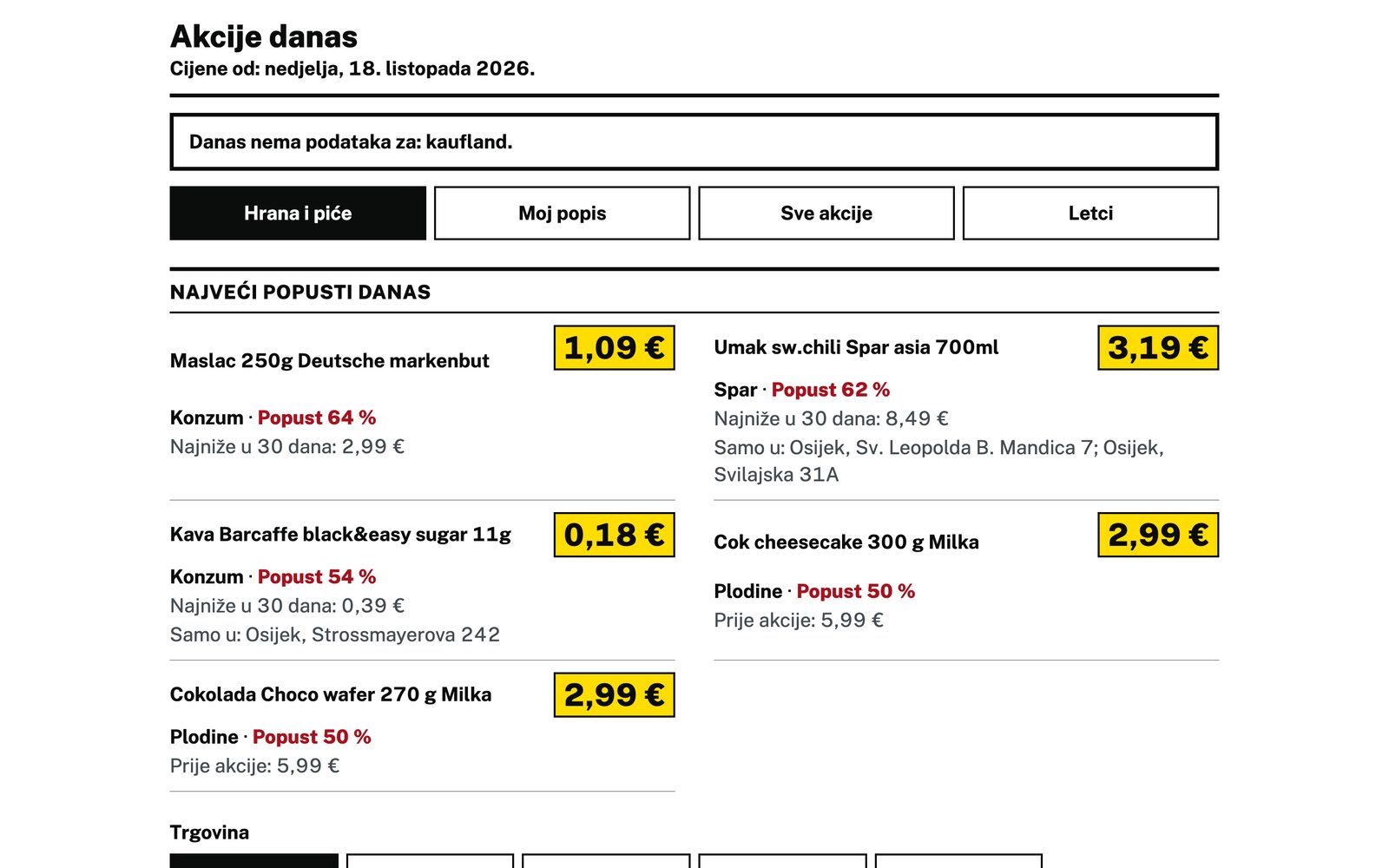Click Najniže u 30 dana: 0,39 €
The width and height of the screenshot is (1389, 868).
[287, 606]
